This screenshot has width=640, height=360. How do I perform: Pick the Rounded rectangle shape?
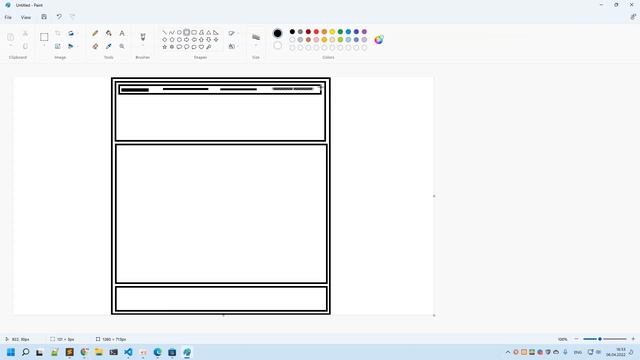194,32
